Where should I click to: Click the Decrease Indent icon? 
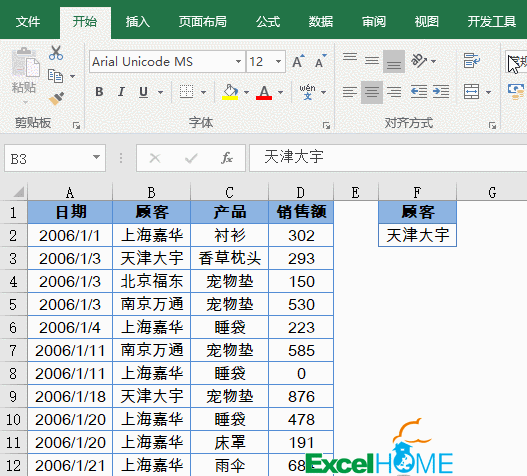(x=419, y=91)
